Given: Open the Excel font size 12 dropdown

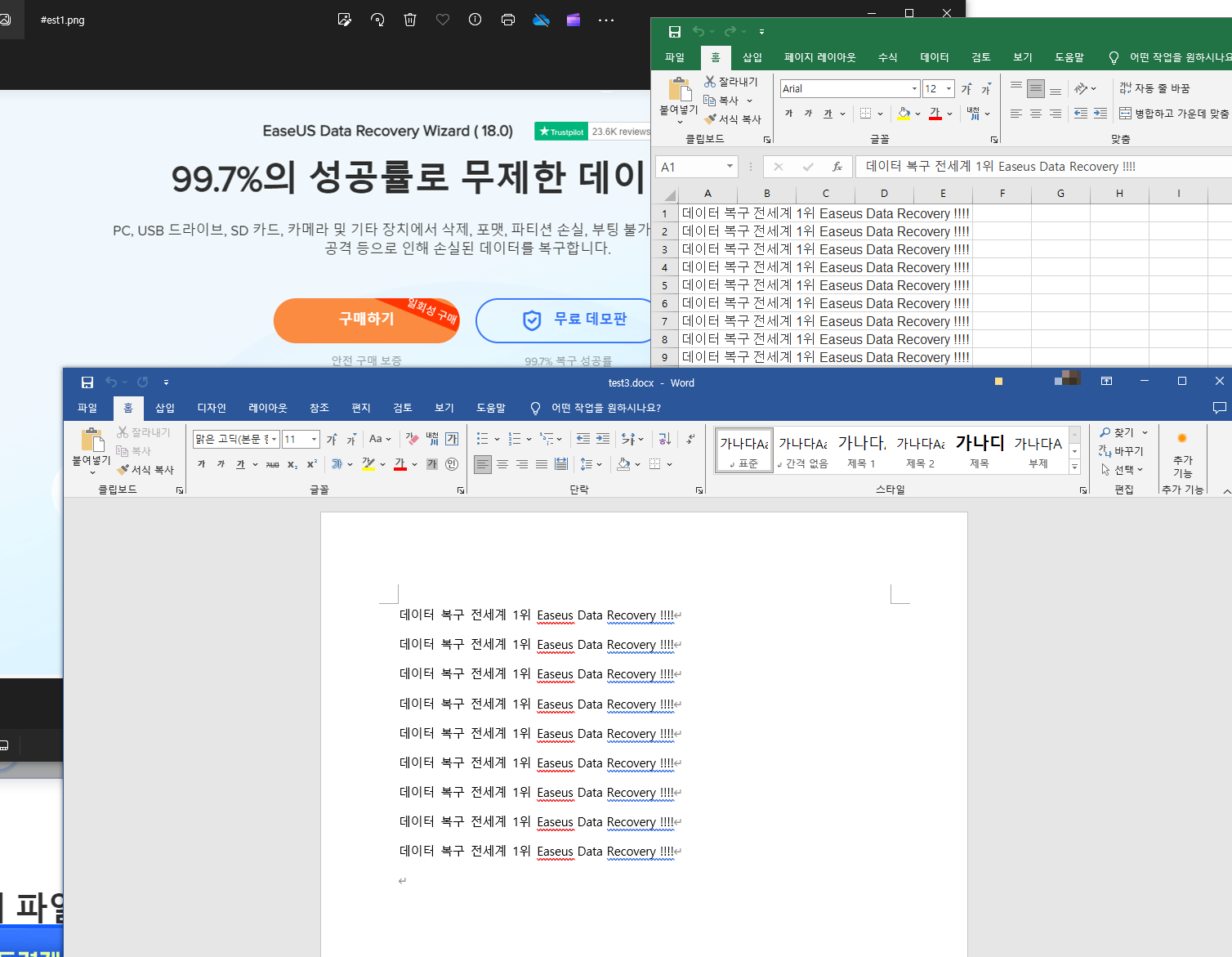Looking at the screenshot, I should pos(949,88).
